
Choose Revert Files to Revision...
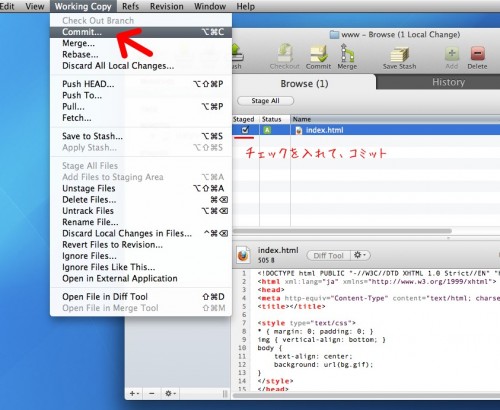click(141, 245)
